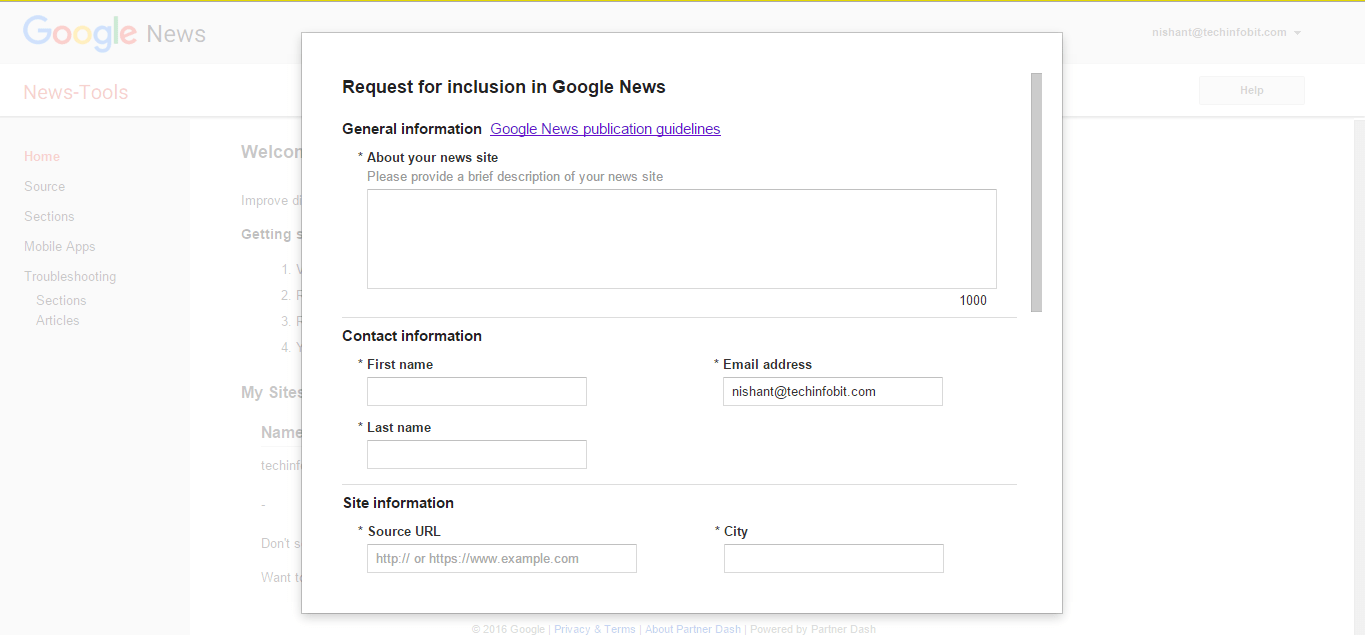Open the Sections sidebar item
Image resolution: width=1365 pixels, height=635 pixels.
coord(48,216)
